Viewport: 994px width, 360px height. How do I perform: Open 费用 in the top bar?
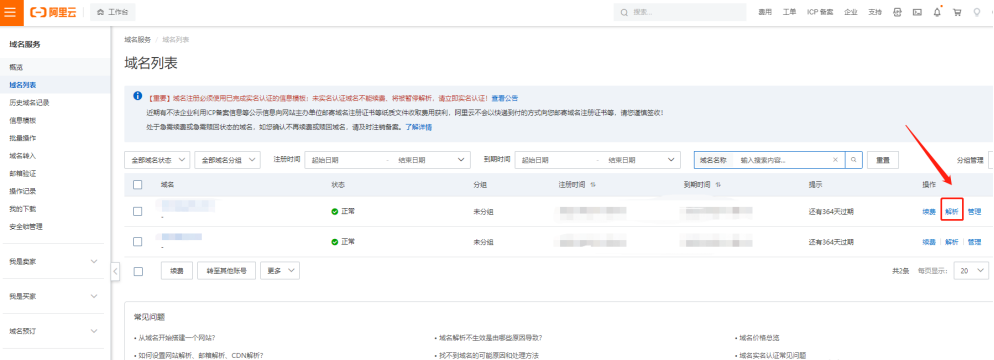pyautogui.click(x=765, y=13)
